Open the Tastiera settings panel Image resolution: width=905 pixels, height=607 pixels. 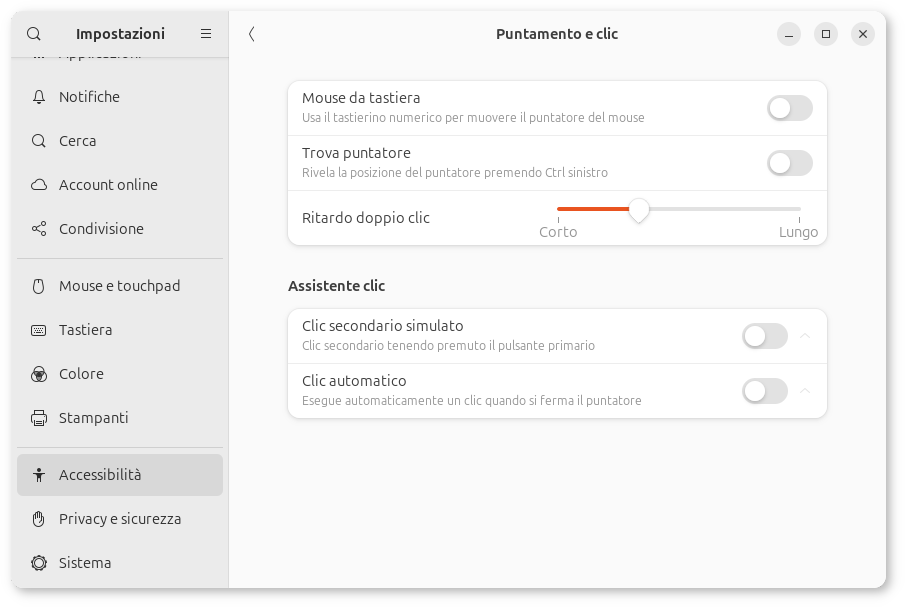(x=86, y=330)
